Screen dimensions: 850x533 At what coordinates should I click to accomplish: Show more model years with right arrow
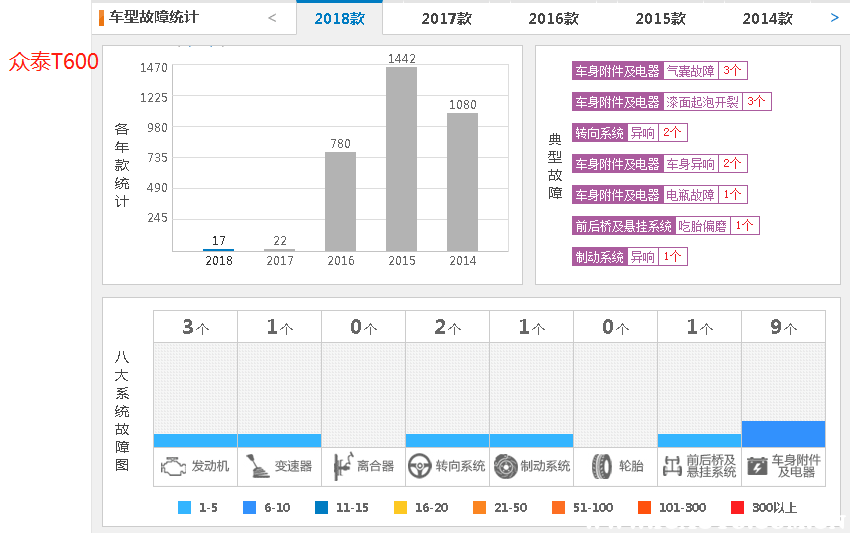[835, 18]
